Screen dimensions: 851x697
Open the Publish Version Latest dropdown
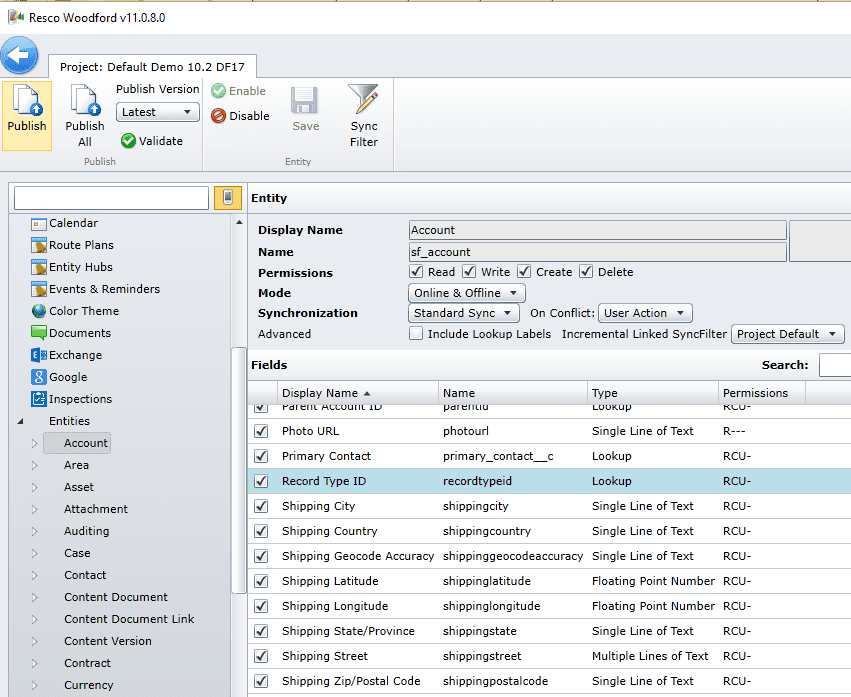pos(157,112)
